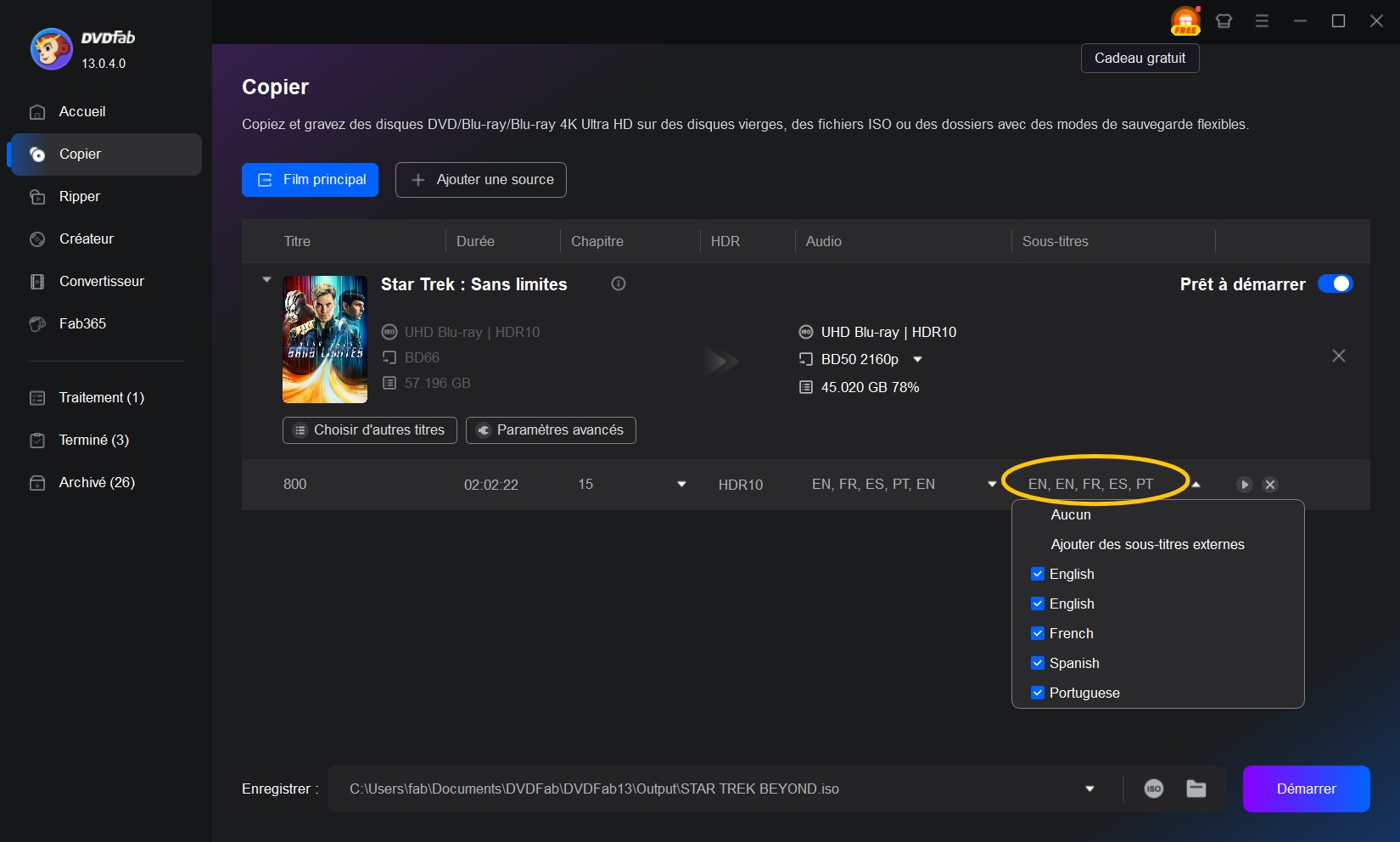Open the Fab365 section

click(x=82, y=323)
